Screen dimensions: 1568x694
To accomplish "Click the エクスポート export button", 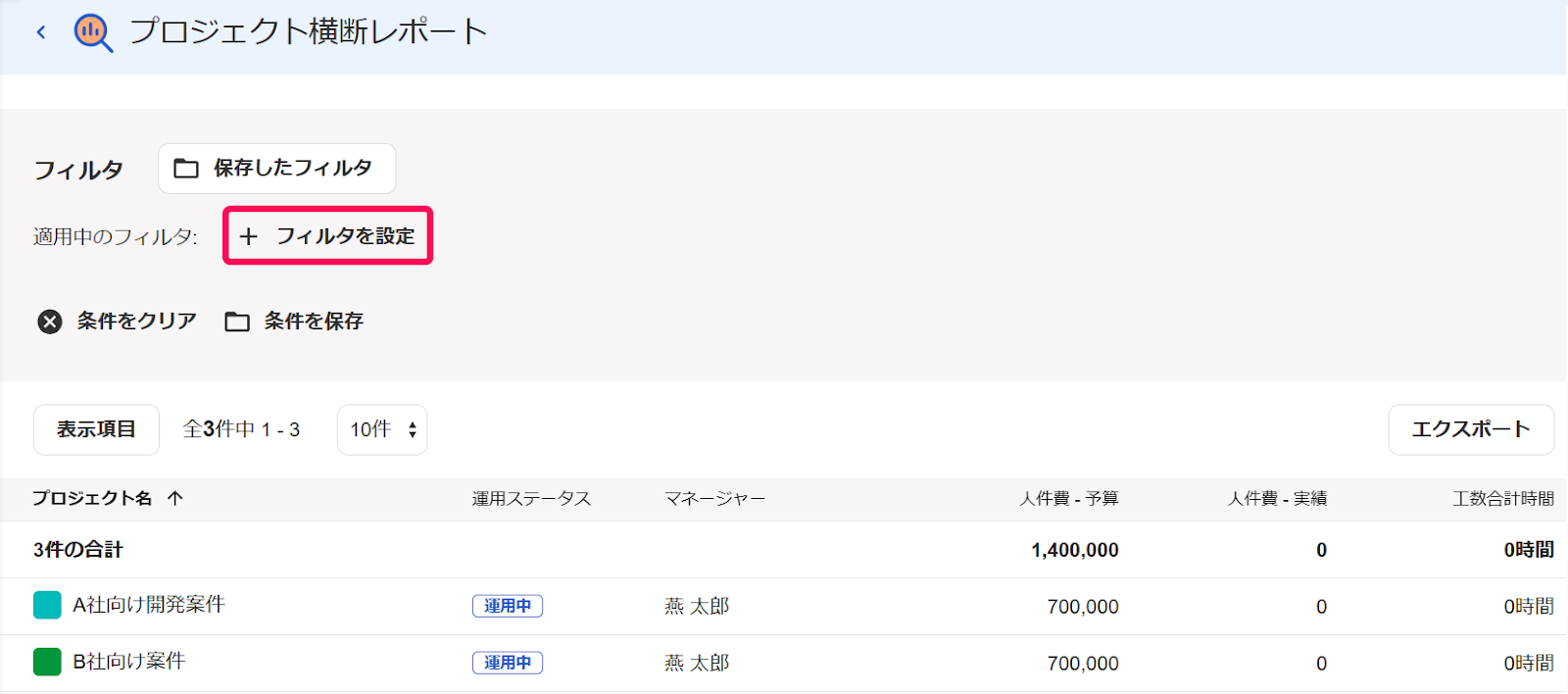I will point(1471,429).
